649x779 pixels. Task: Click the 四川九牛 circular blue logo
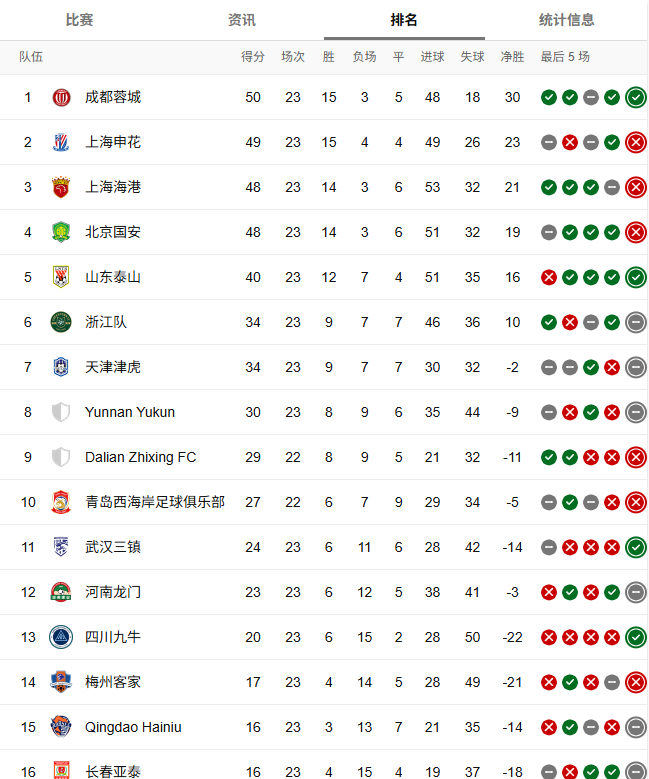click(61, 637)
